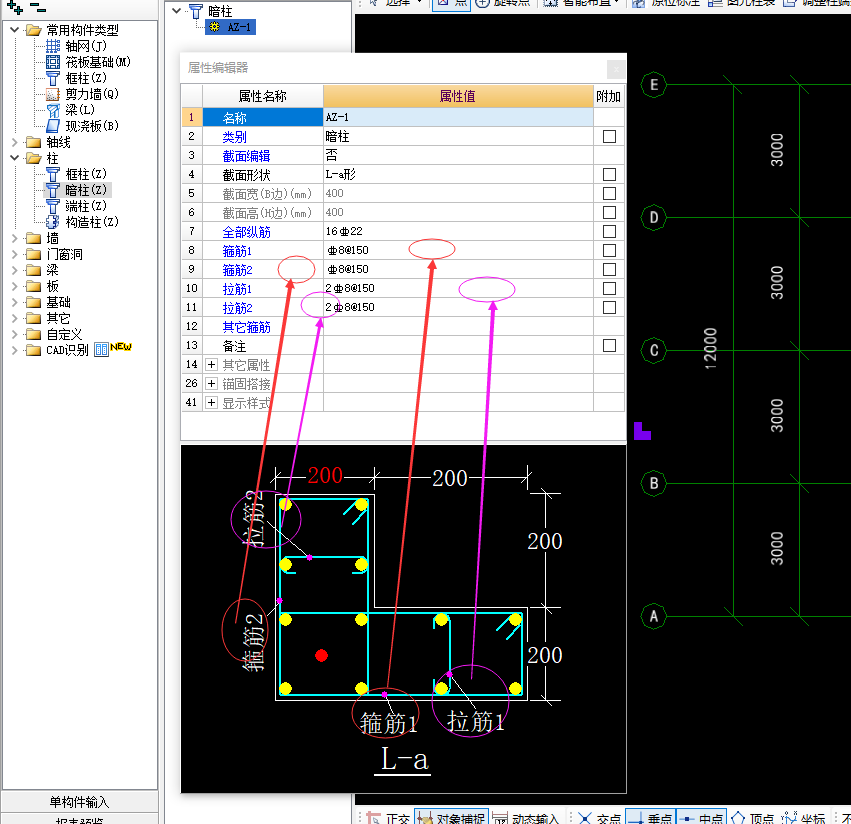Select 轴网(J) grid icon in tree
The height and width of the screenshot is (824, 851).
53,46
